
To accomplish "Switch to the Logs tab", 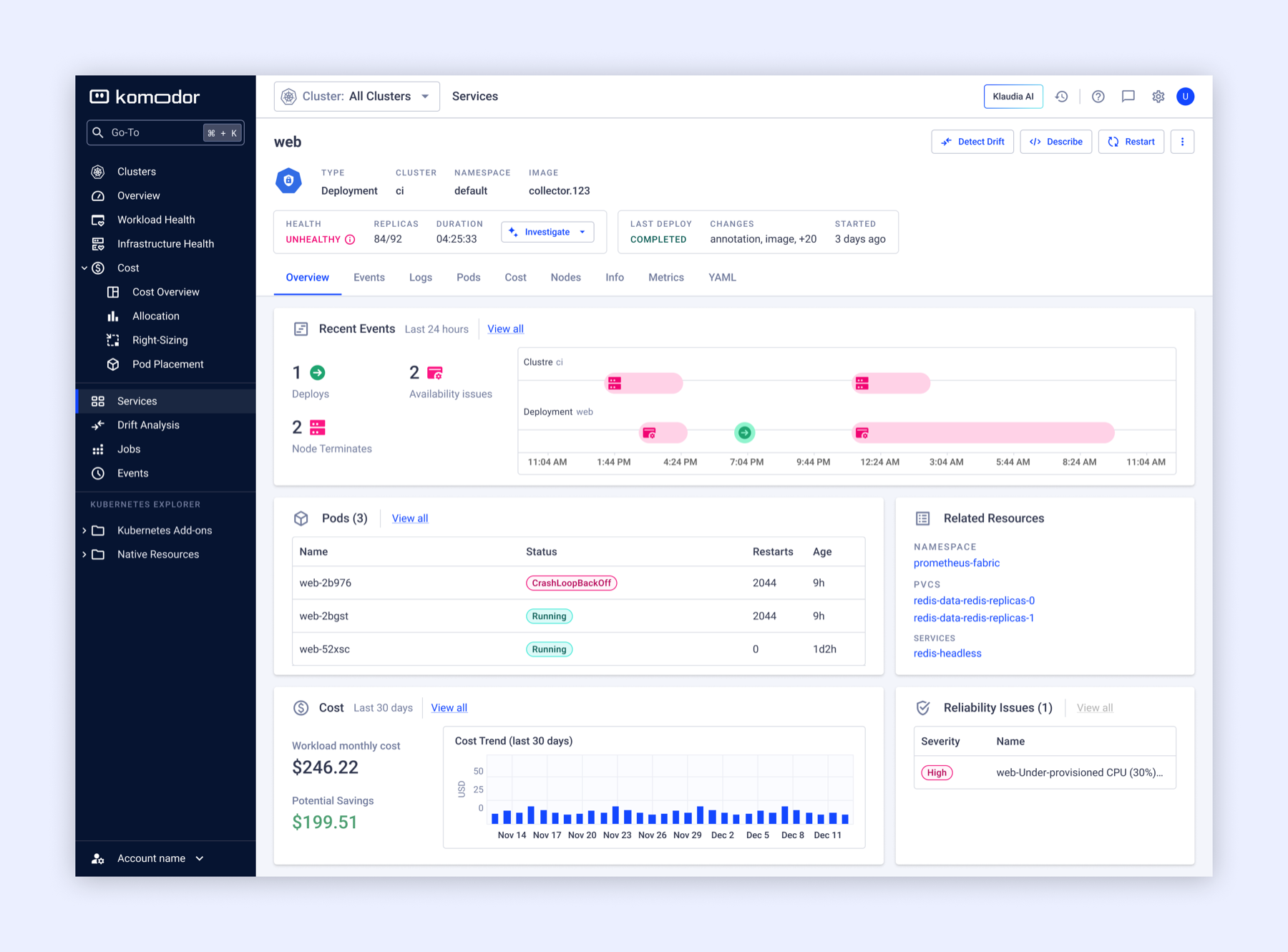I will pos(421,278).
